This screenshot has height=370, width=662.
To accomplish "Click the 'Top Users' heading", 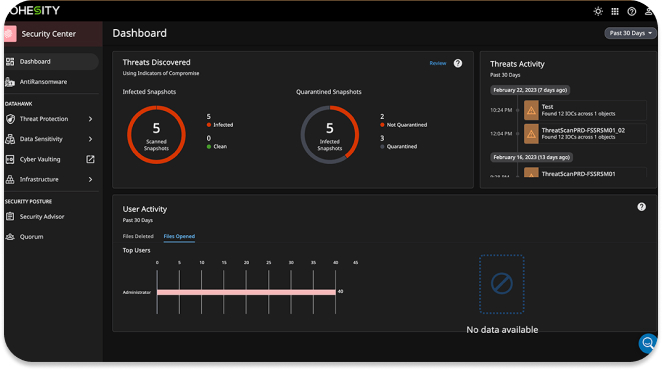I will click(136, 250).
